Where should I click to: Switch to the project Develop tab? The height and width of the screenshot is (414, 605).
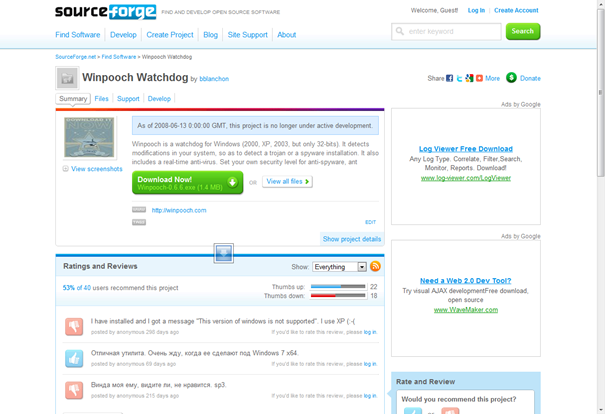click(159, 99)
